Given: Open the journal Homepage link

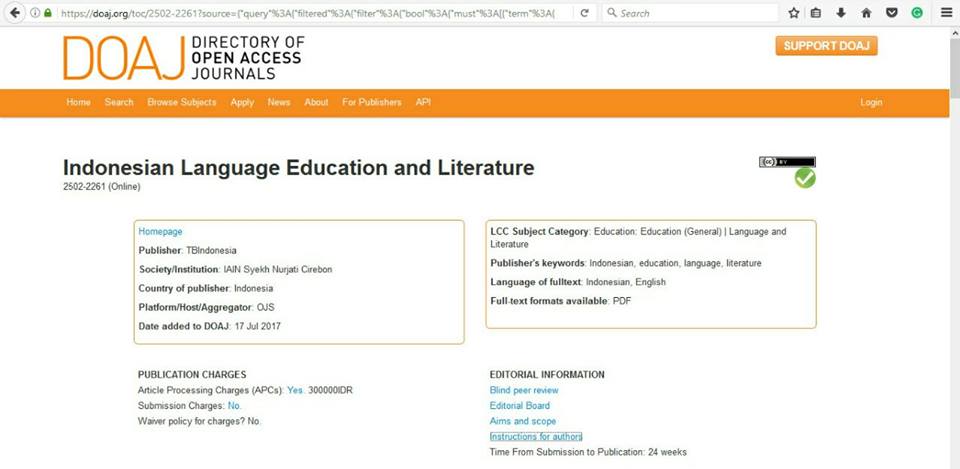Looking at the screenshot, I should coord(160,231).
